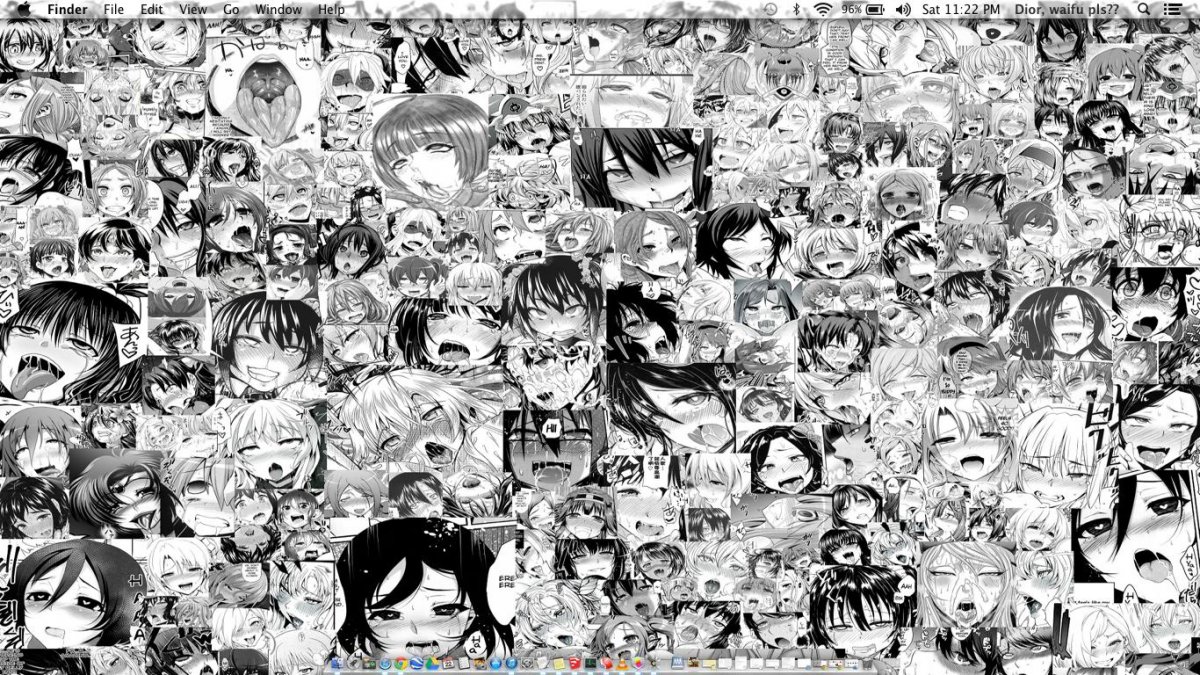Click the Edit menu
Image resolution: width=1200 pixels, height=675 pixels.
pyautogui.click(x=151, y=9)
